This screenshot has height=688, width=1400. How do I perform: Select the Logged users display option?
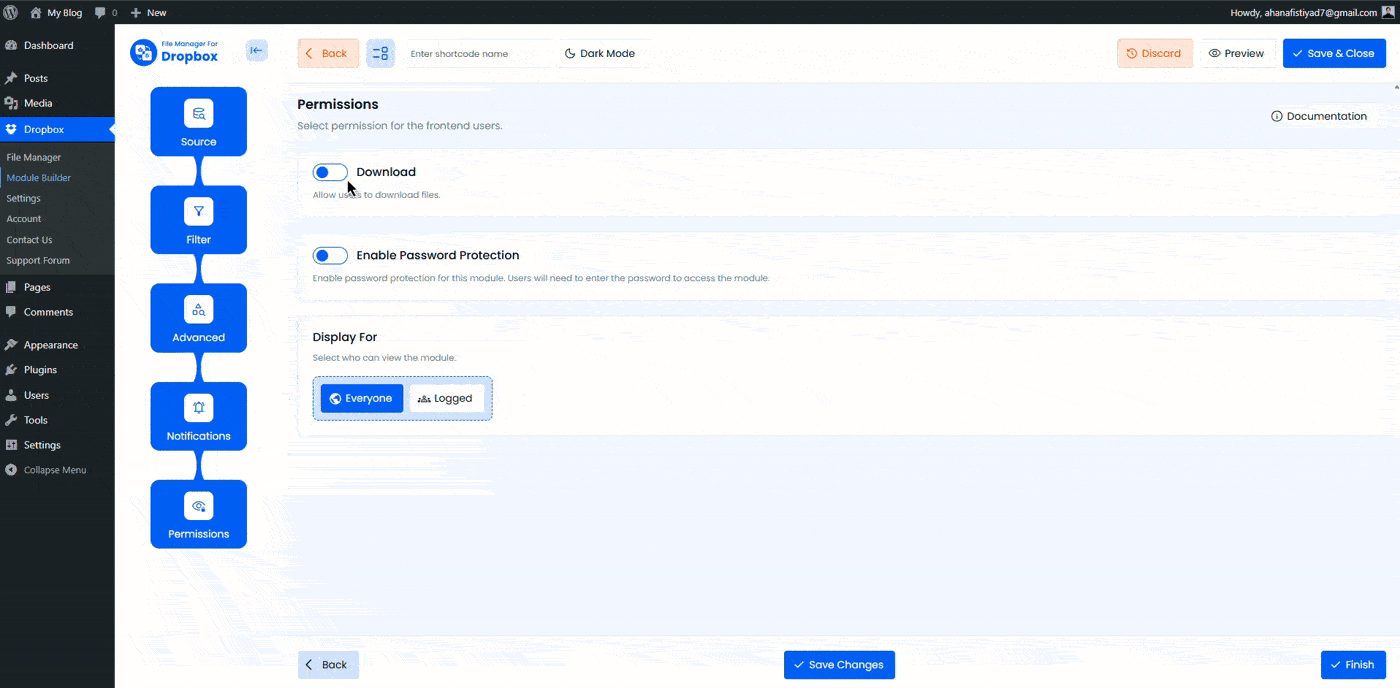(447, 397)
